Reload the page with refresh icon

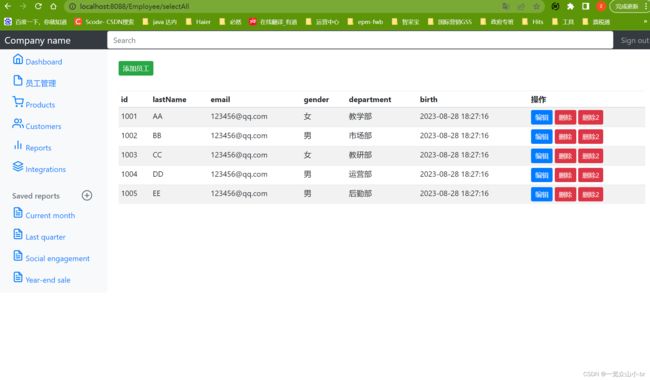pos(38,6)
